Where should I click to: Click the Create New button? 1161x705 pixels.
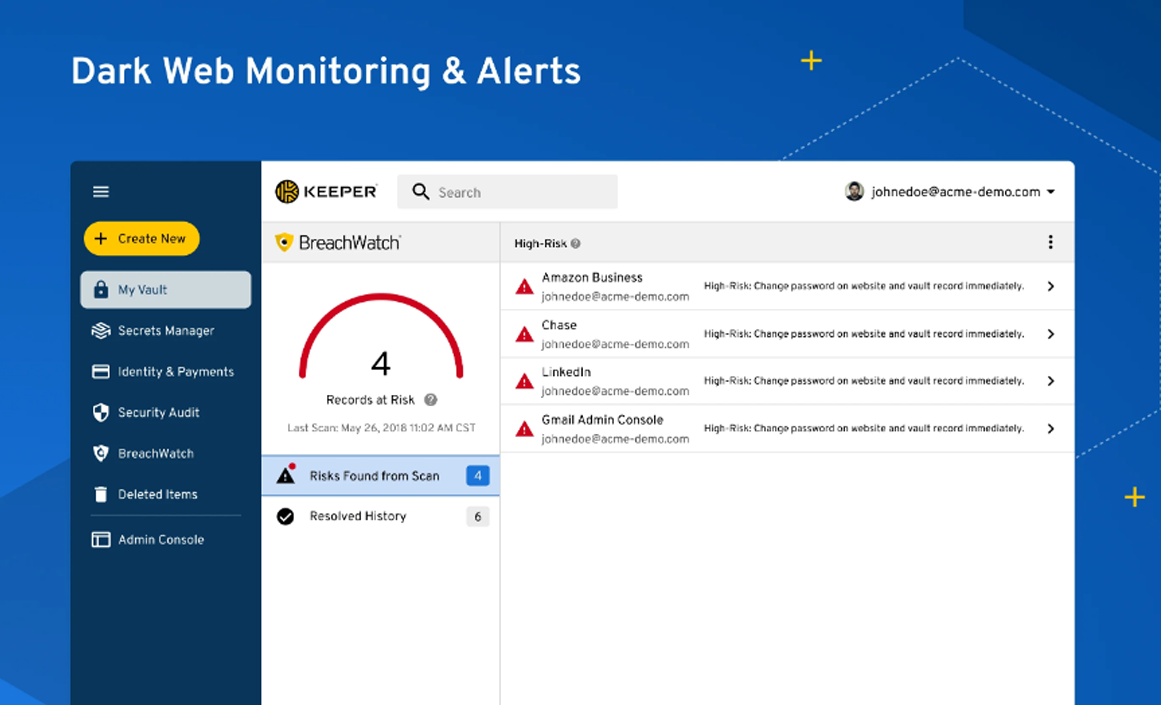tap(141, 238)
